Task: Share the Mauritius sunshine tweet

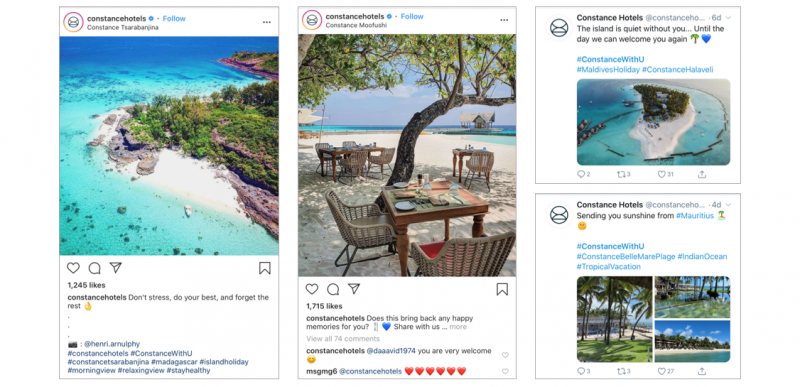Action: [x=702, y=372]
